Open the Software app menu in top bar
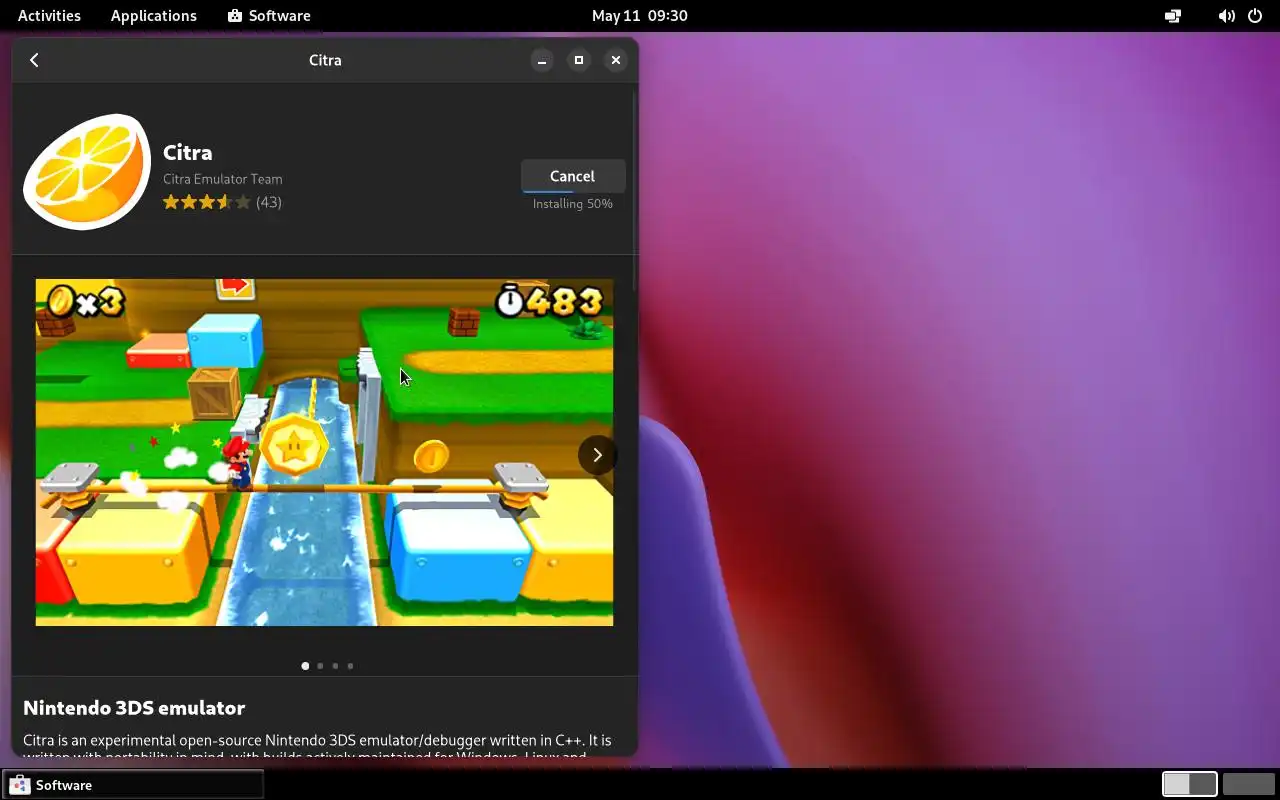1280x800 pixels. coord(269,16)
